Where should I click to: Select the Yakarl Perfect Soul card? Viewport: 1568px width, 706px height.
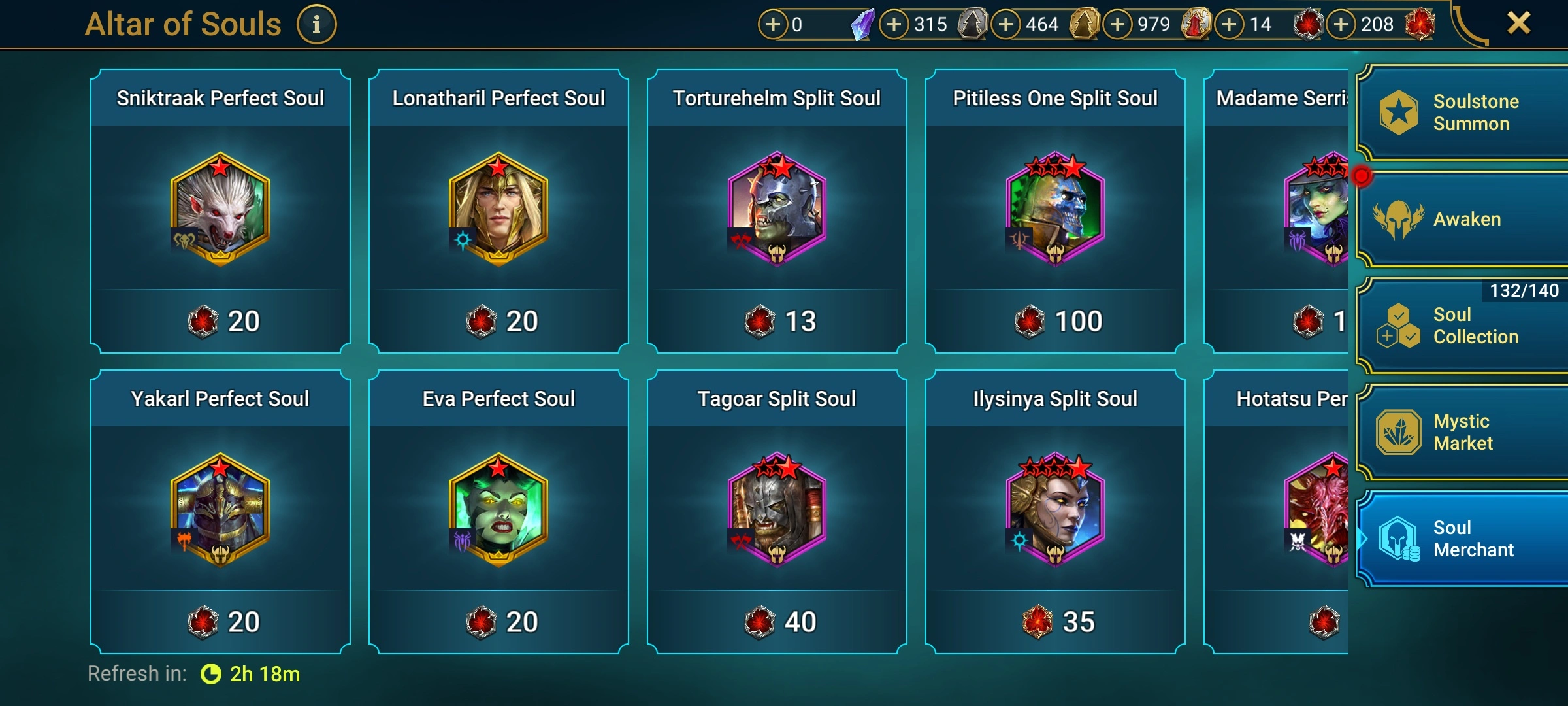[x=220, y=512]
